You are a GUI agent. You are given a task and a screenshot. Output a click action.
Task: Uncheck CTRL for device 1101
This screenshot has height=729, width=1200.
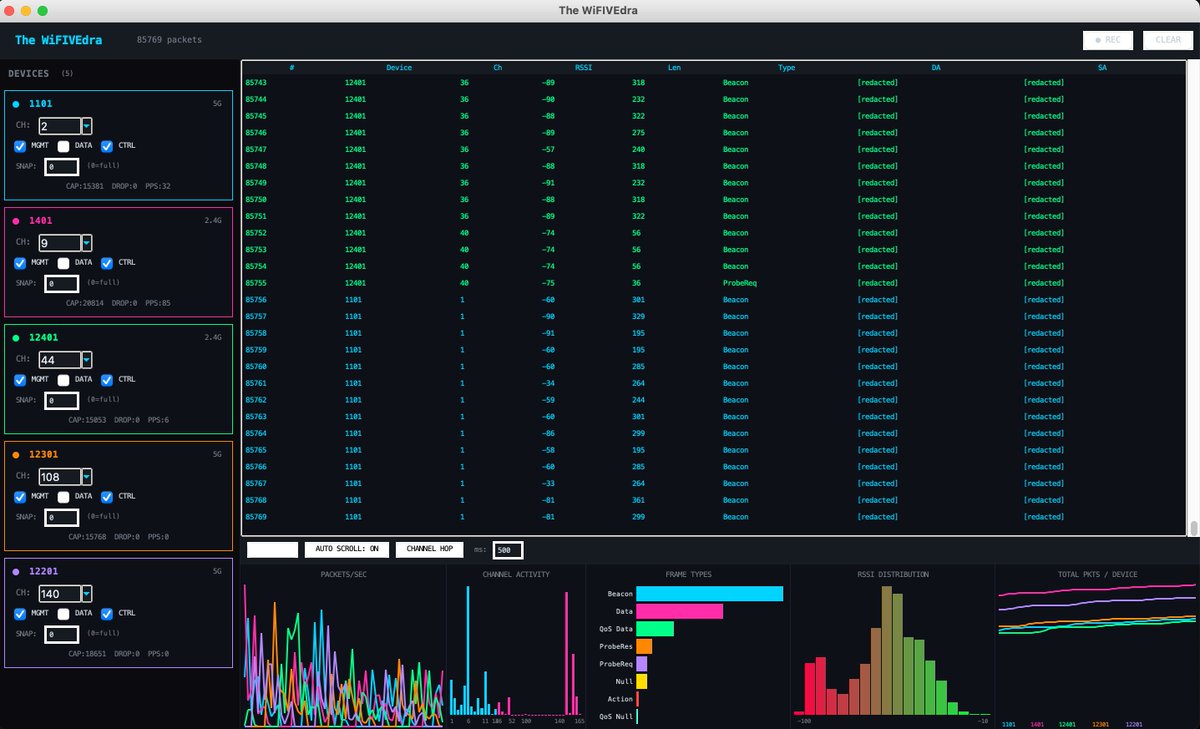click(x=107, y=146)
